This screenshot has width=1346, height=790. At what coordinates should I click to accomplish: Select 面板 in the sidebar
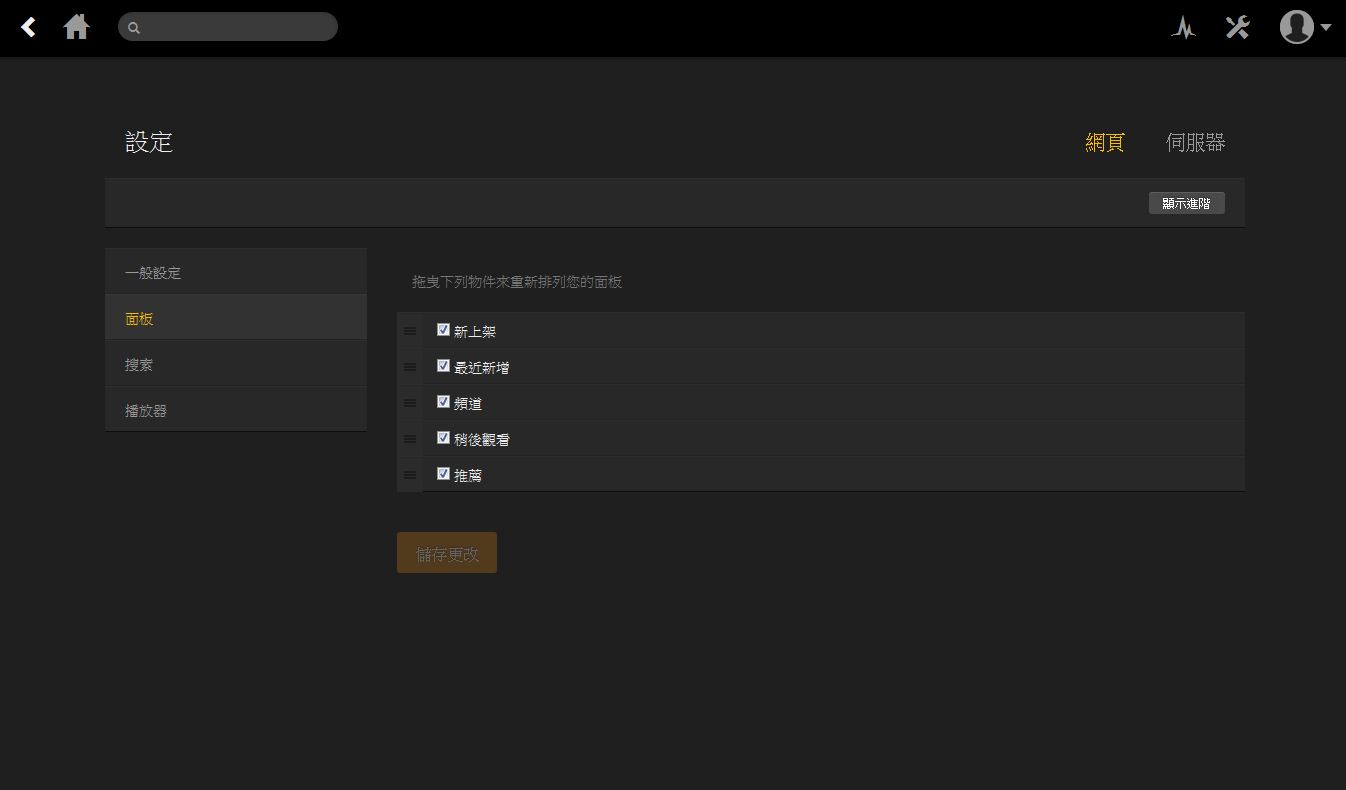tap(236, 318)
